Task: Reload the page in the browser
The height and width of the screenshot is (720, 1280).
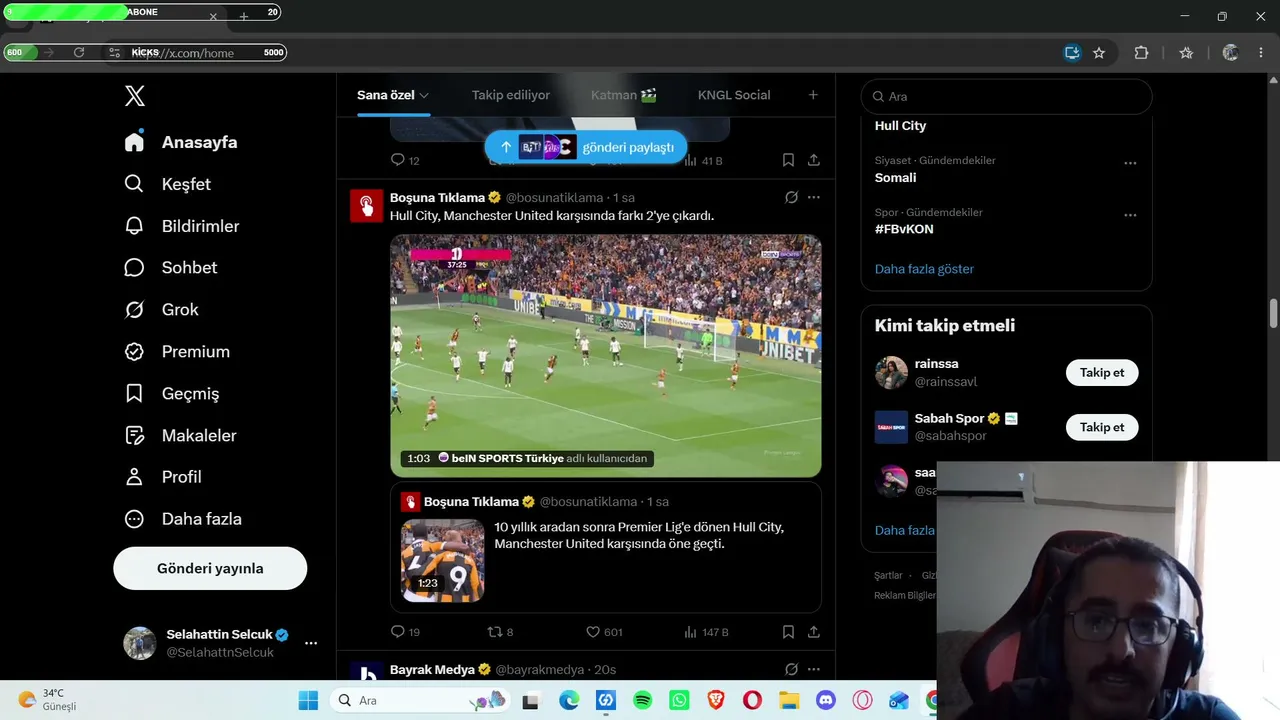Action: pyautogui.click(x=79, y=53)
